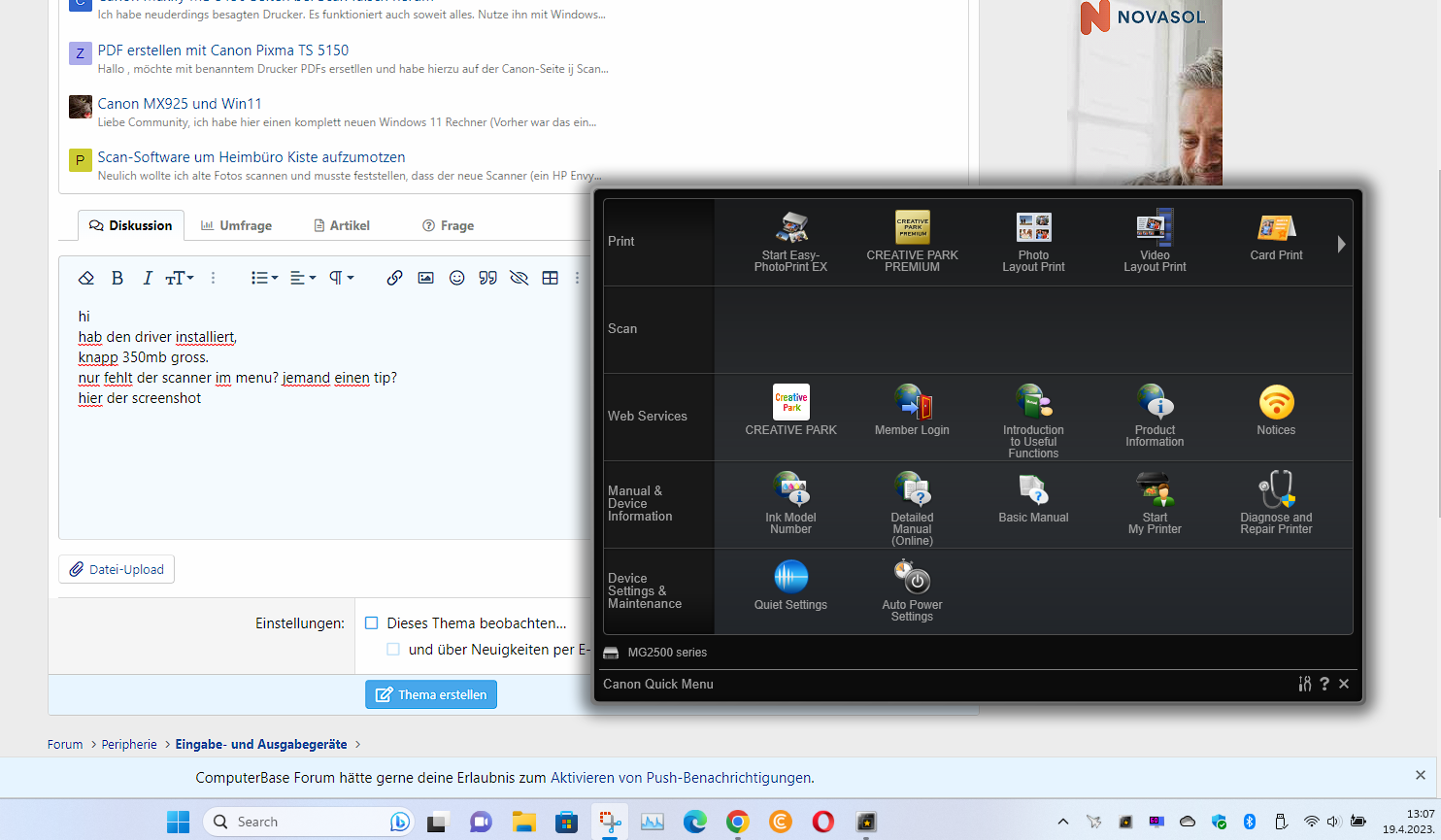
Task: Click the Datei-Upload button
Action: 117,569
